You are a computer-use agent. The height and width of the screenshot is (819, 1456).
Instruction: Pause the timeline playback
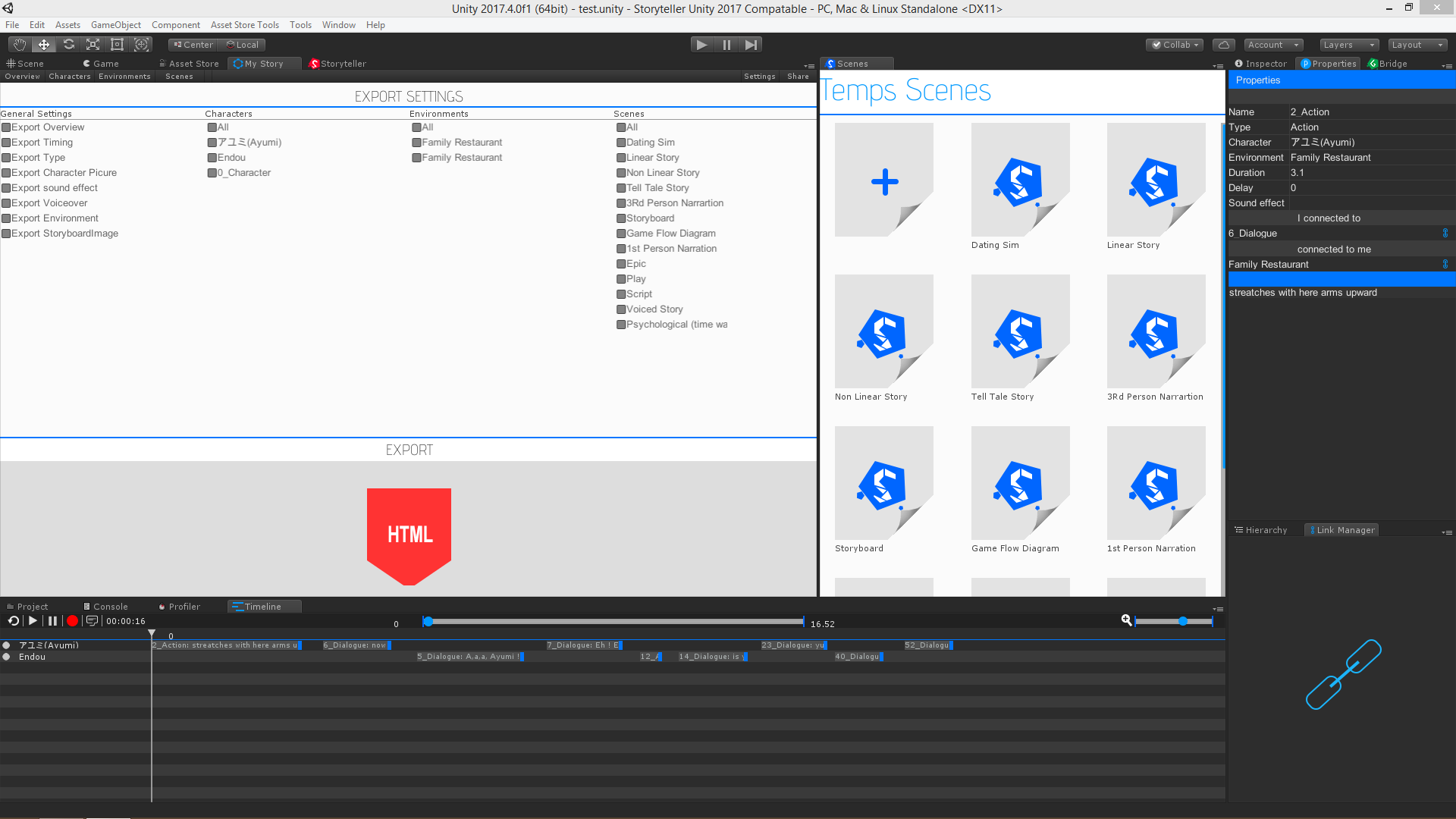[x=52, y=621]
